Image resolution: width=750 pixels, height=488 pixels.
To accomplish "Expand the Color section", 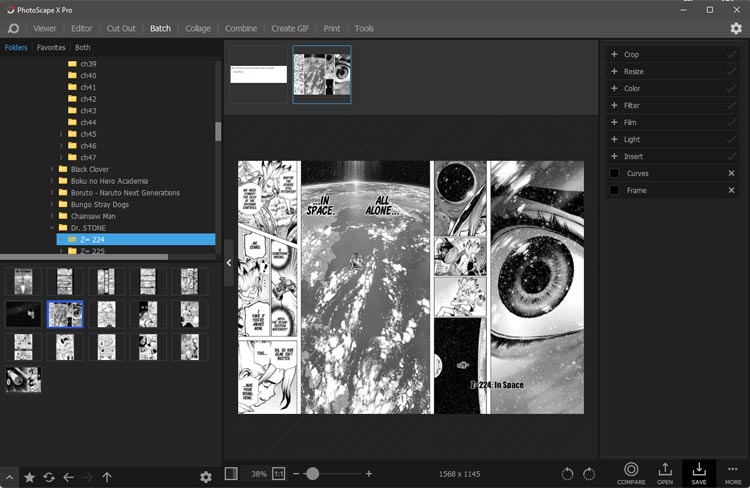I will click(x=614, y=88).
